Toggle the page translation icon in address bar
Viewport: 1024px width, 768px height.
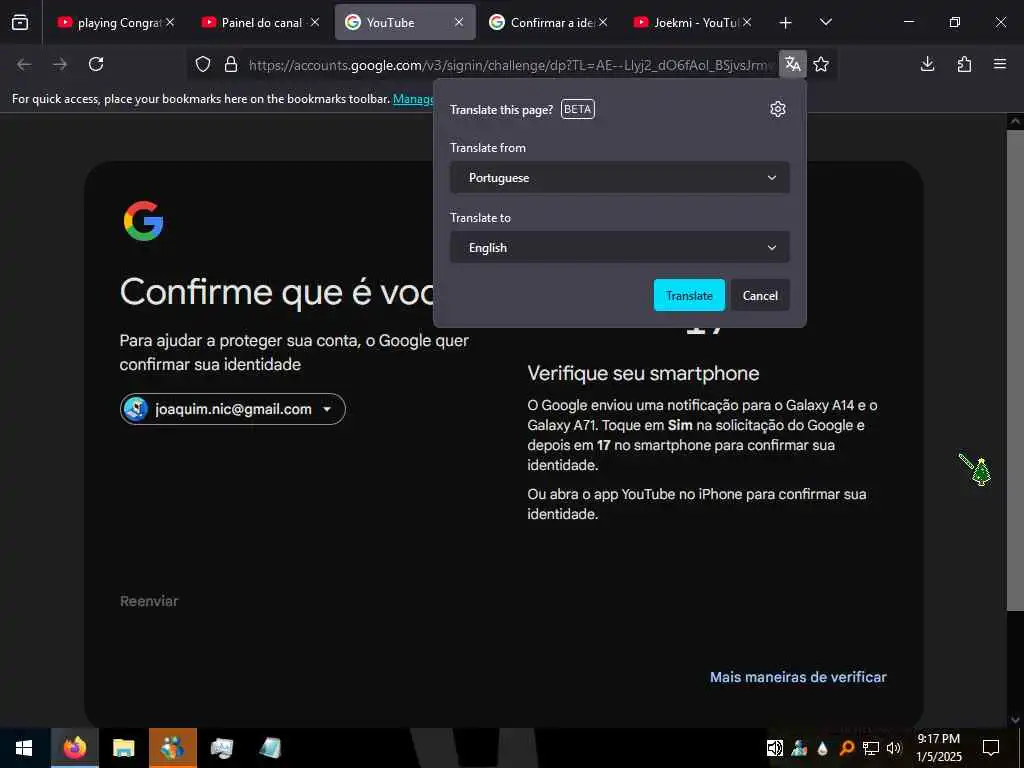pyautogui.click(x=793, y=64)
